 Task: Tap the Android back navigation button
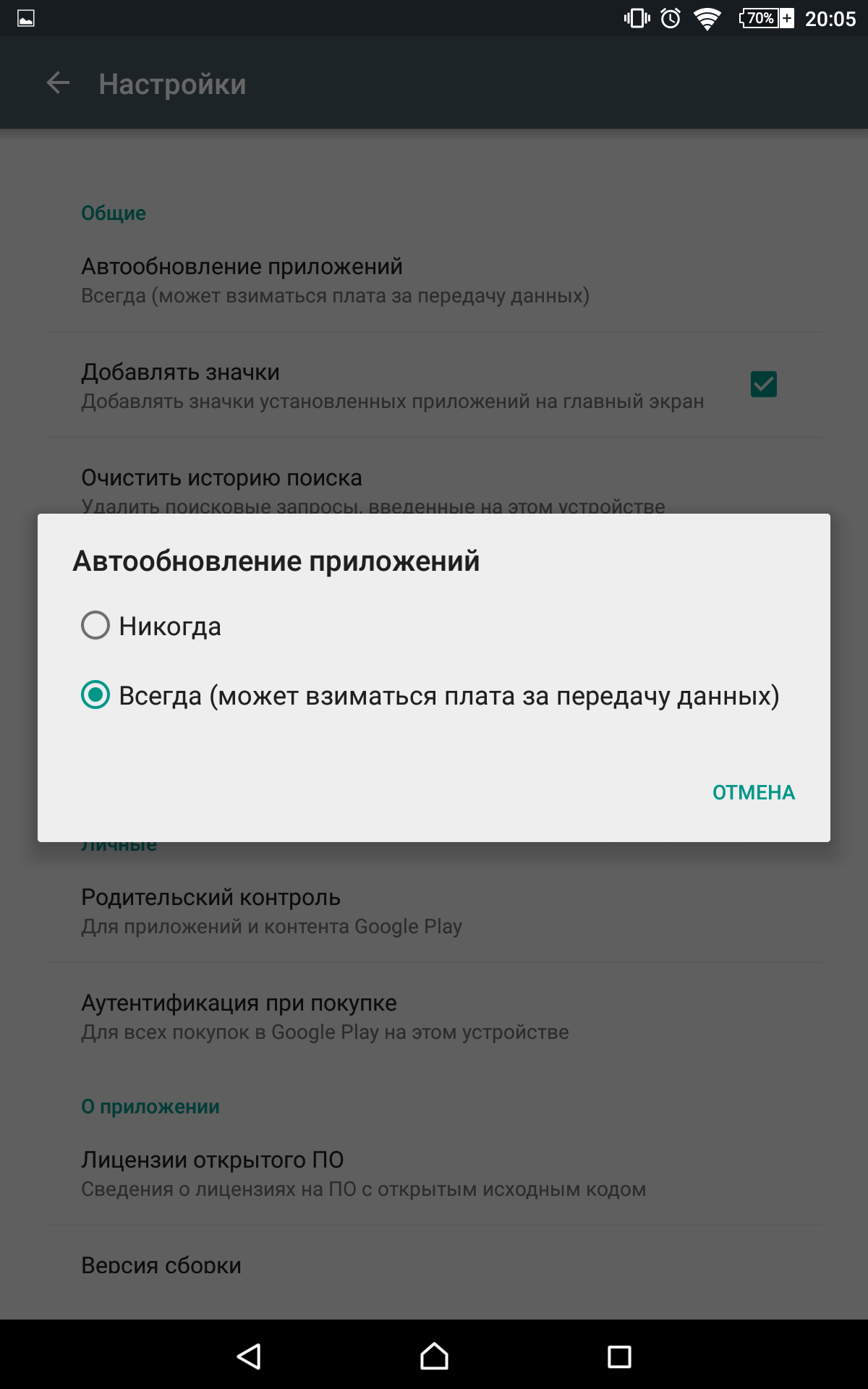(249, 1356)
